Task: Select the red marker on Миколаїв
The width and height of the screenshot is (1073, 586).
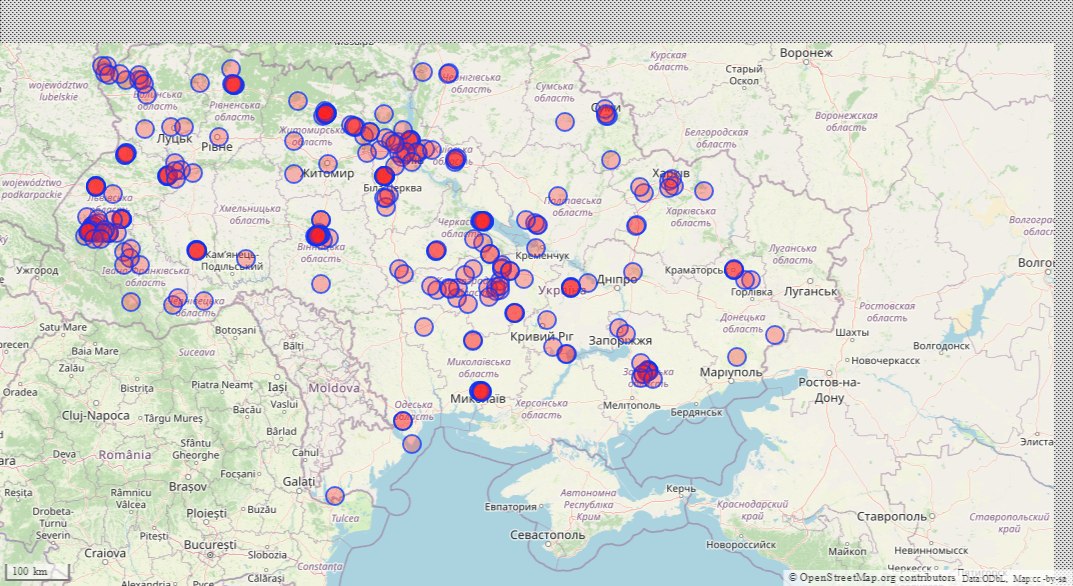Action: (x=481, y=392)
